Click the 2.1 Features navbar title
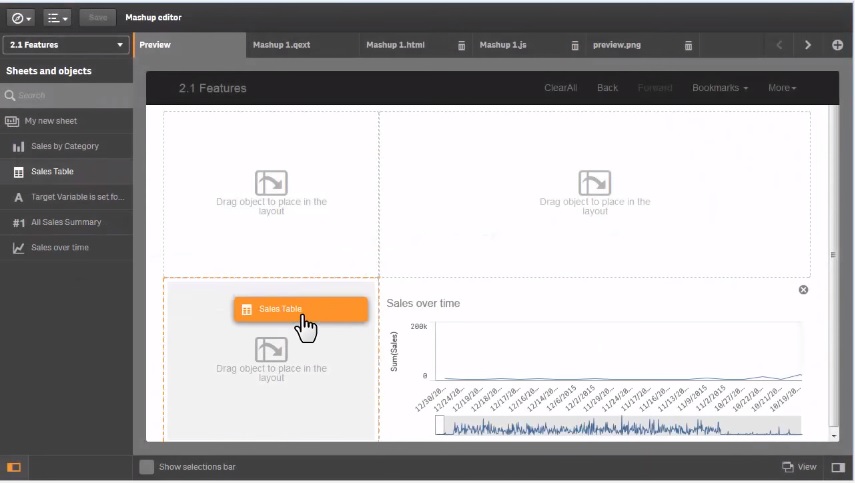 pos(213,88)
